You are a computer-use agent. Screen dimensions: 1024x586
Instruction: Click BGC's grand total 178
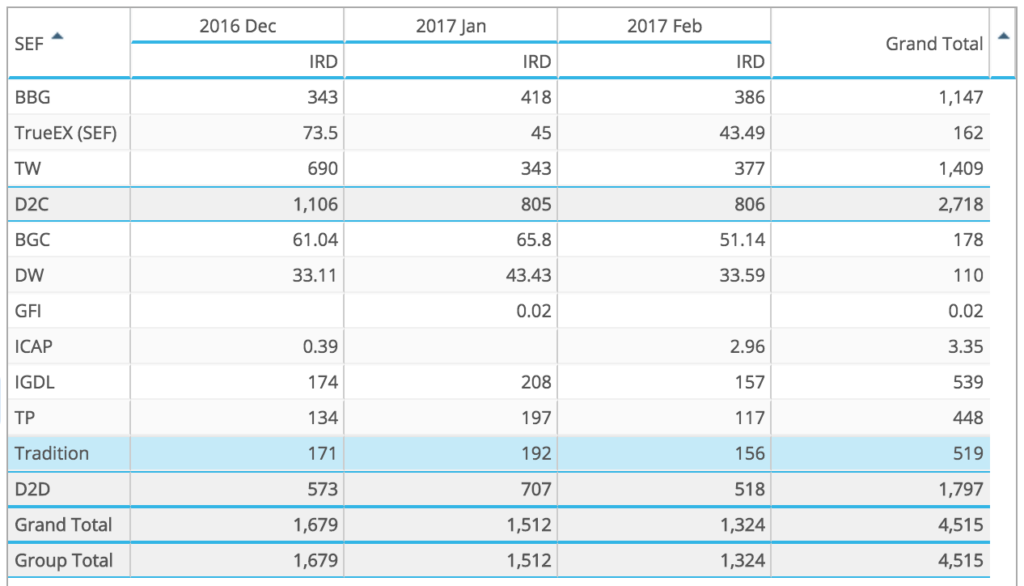point(968,240)
